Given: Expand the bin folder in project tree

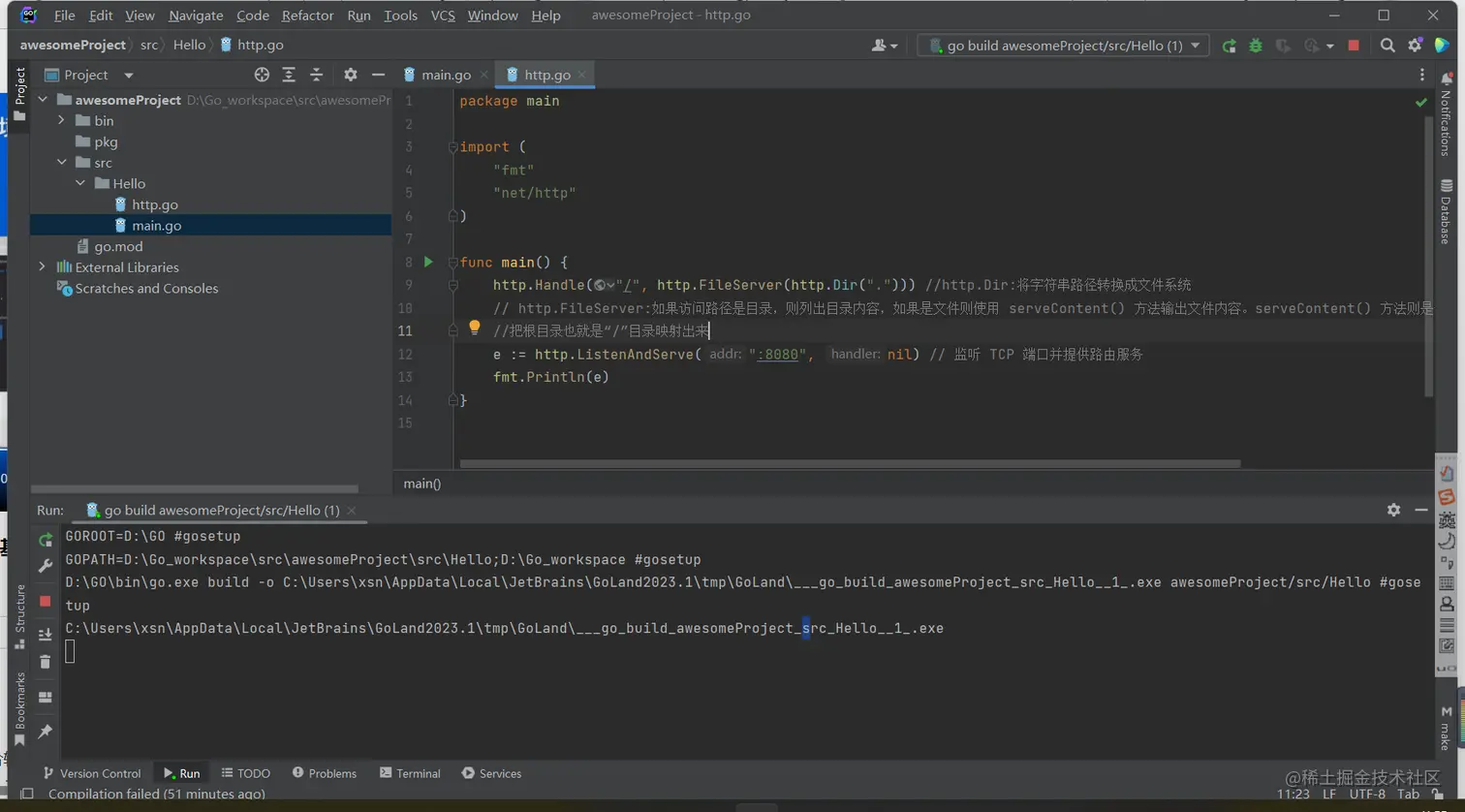Looking at the screenshot, I should pos(62,120).
